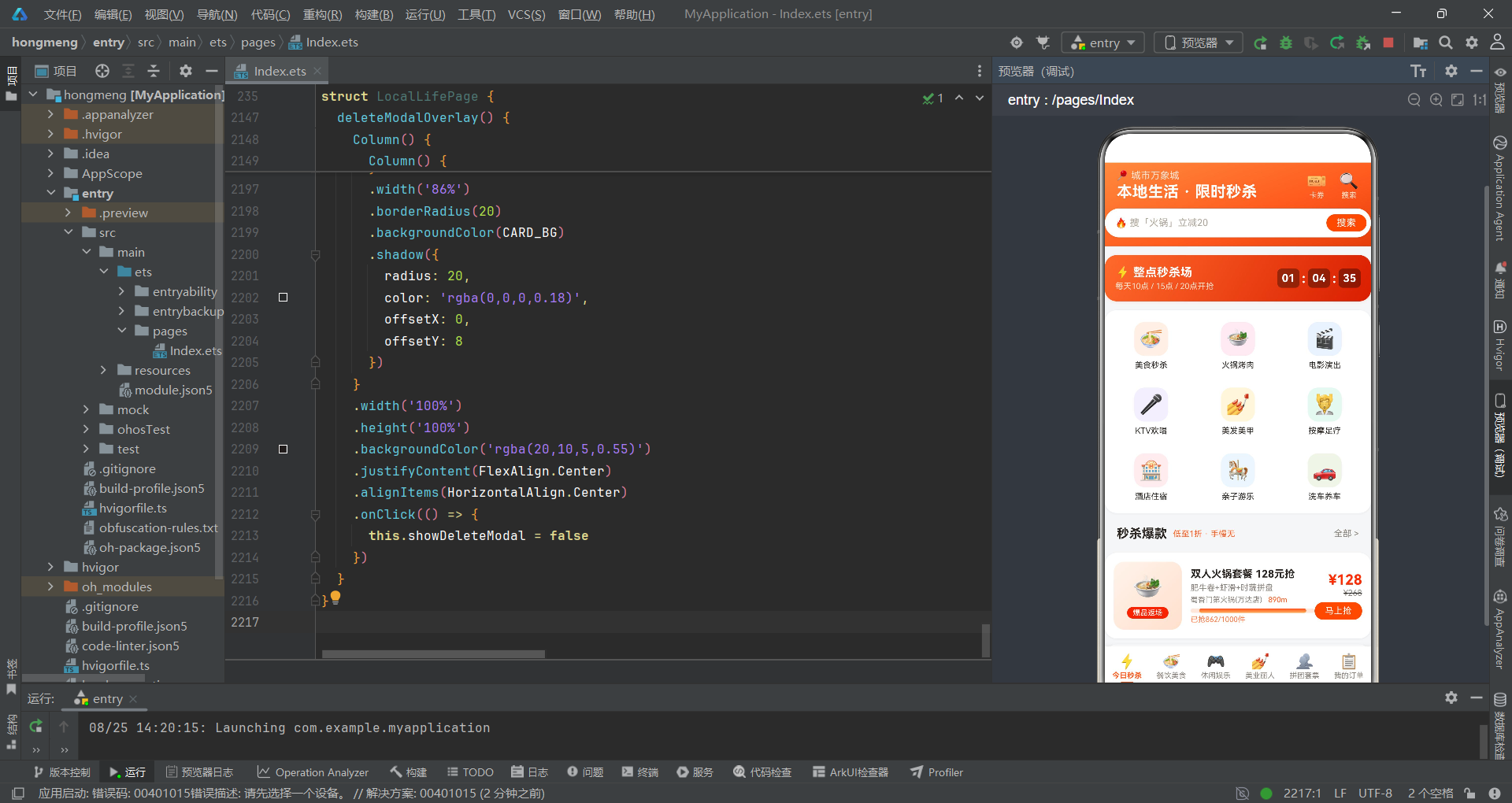Open the Operation Analyzer tool tab
Viewport: 1512px width, 803px height.
313,772
